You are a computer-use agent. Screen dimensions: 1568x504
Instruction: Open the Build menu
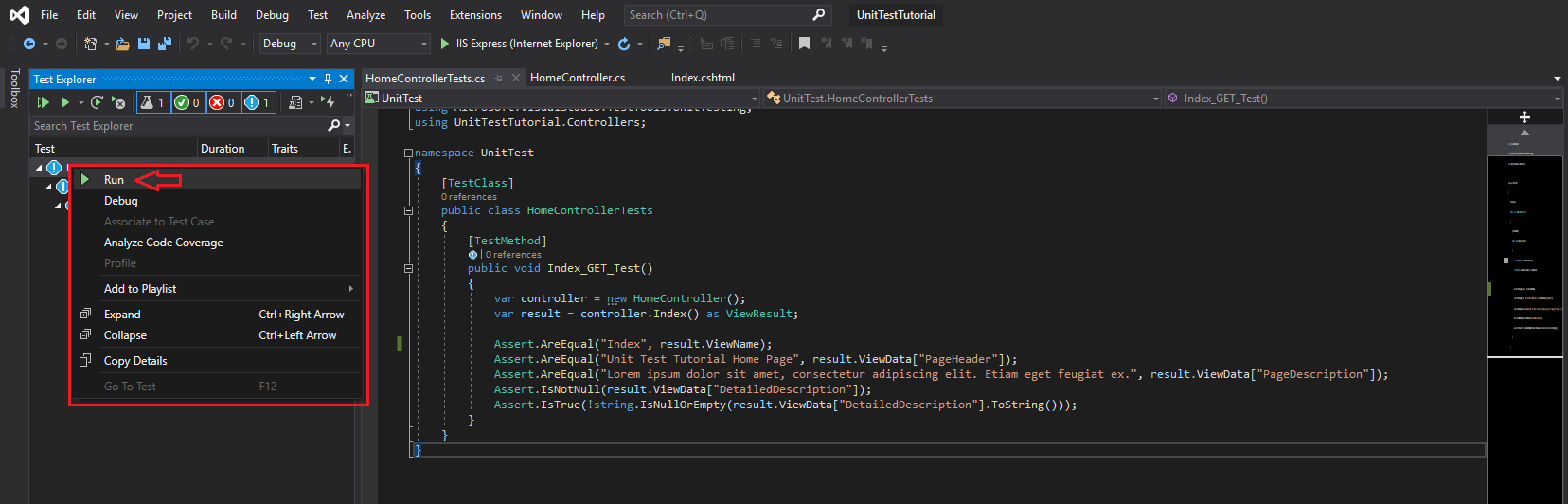pos(224,15)
